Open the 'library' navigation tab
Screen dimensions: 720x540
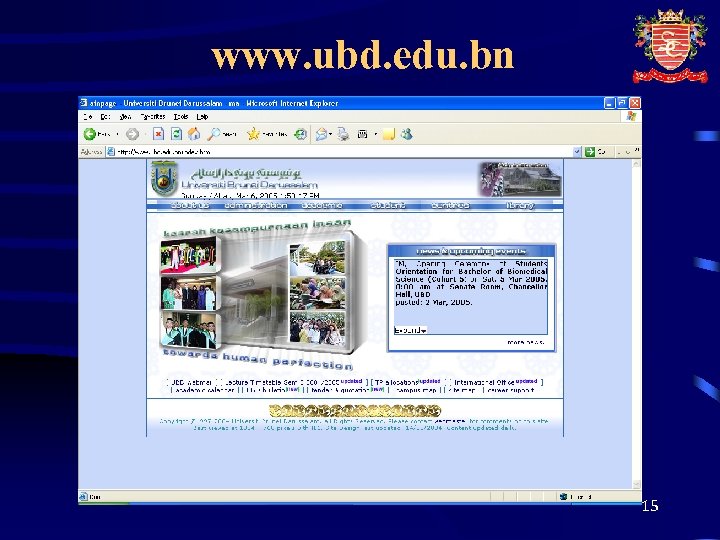[x=520, y=205]
